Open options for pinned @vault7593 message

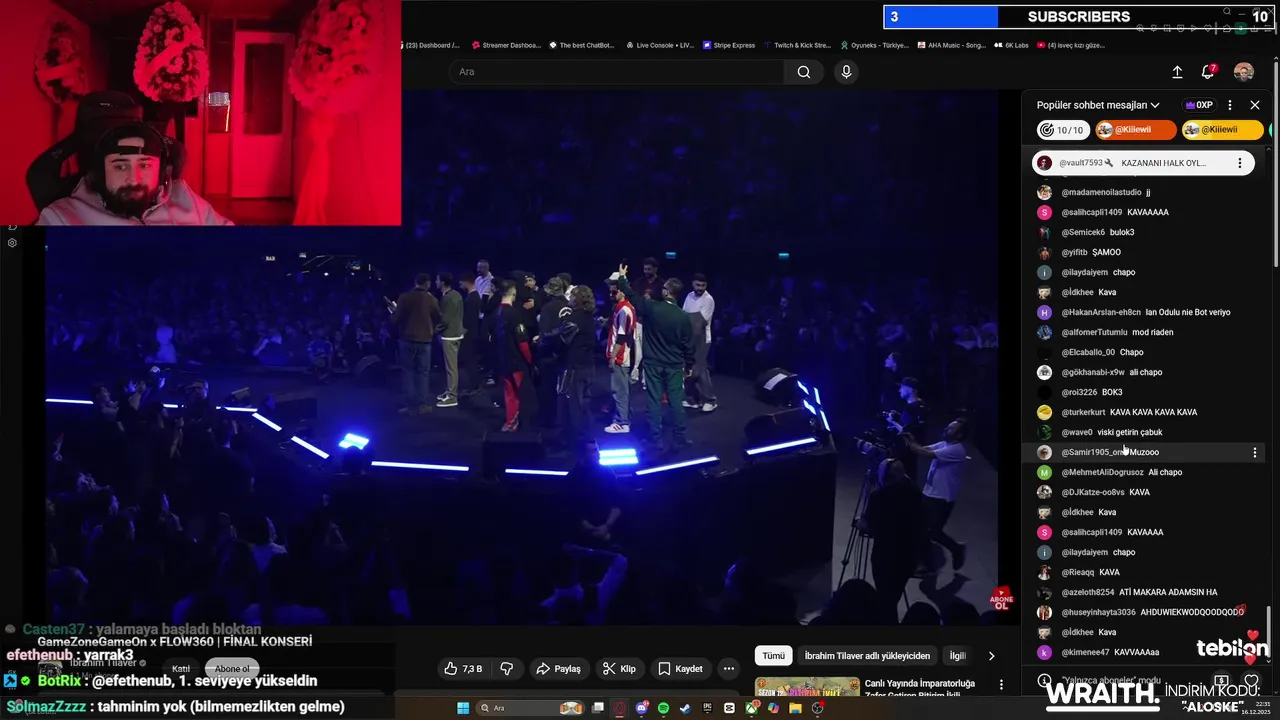1240,163
